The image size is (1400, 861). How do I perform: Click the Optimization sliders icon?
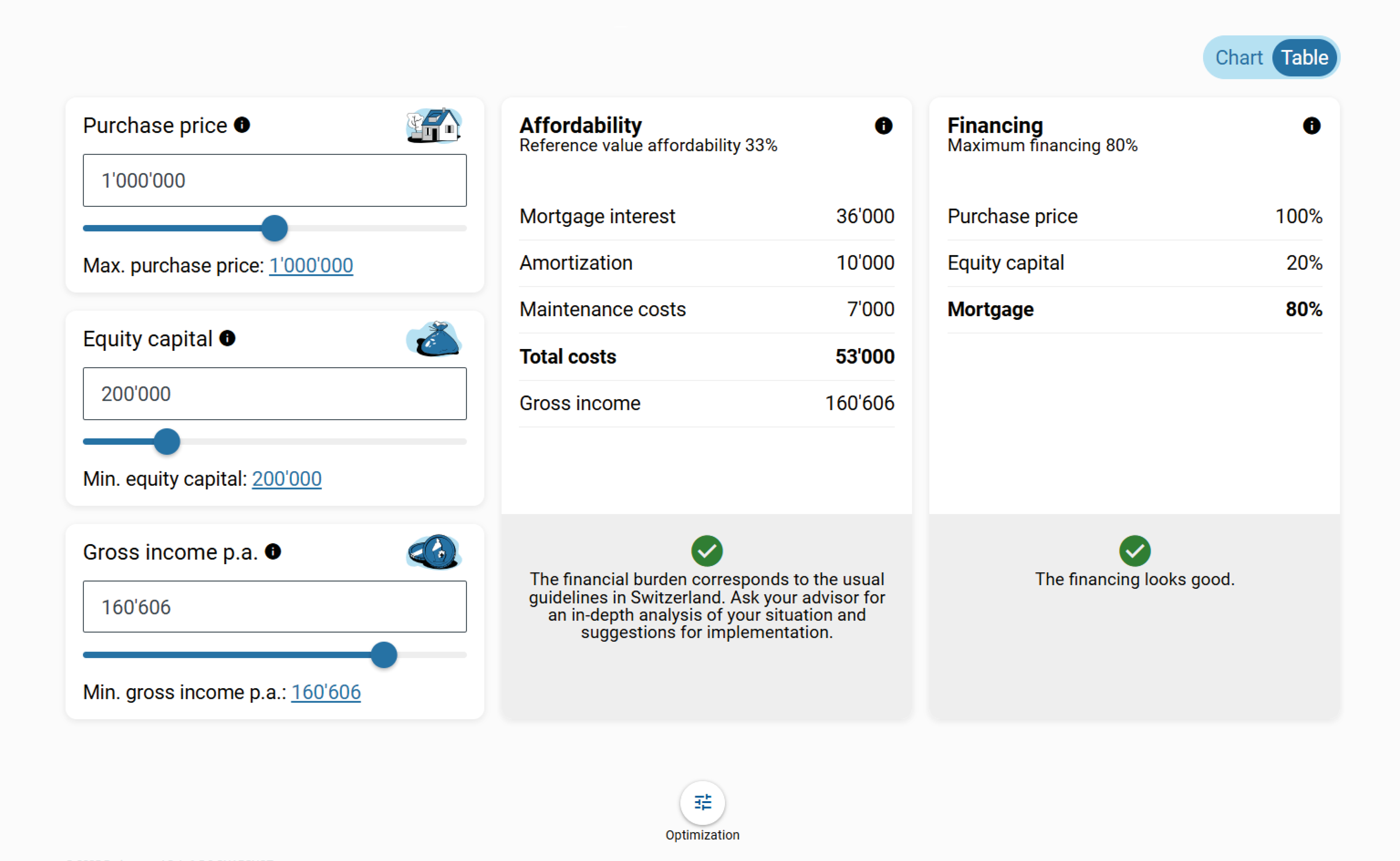pyautogui.click(x=702, y=802)
